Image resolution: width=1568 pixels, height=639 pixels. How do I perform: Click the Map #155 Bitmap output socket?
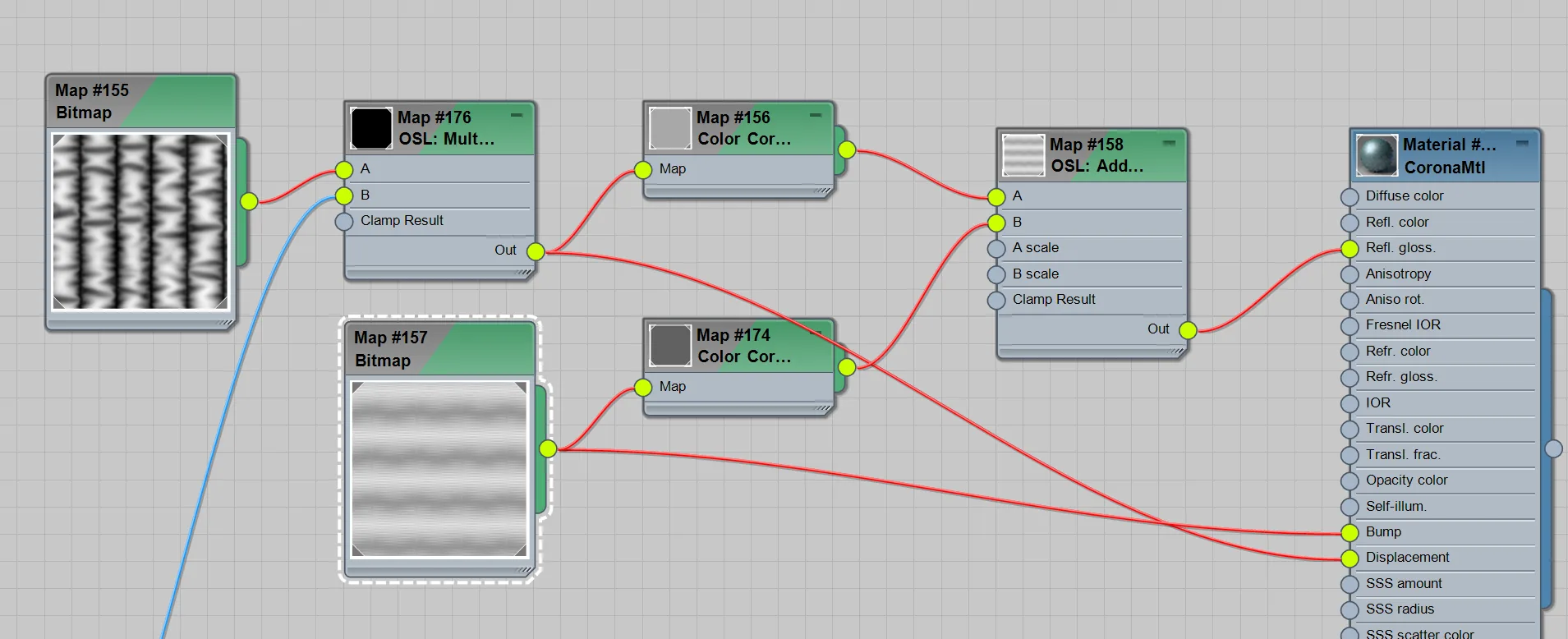[249, 200]
